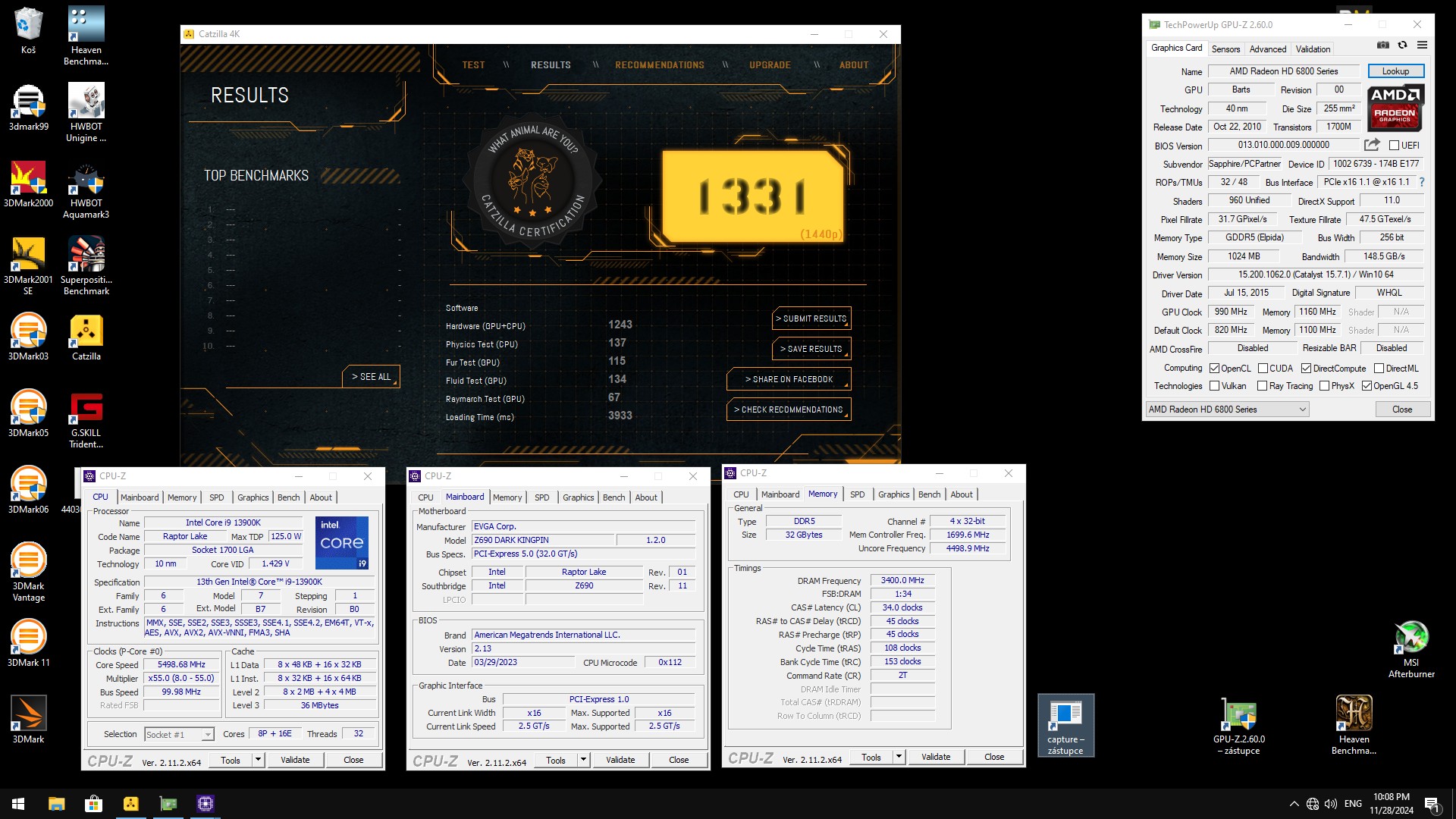This screenshot has width=1456, height=819.
Task: Open GPU selection dropdown in GPU-Z
Action: pos(1227,409)
